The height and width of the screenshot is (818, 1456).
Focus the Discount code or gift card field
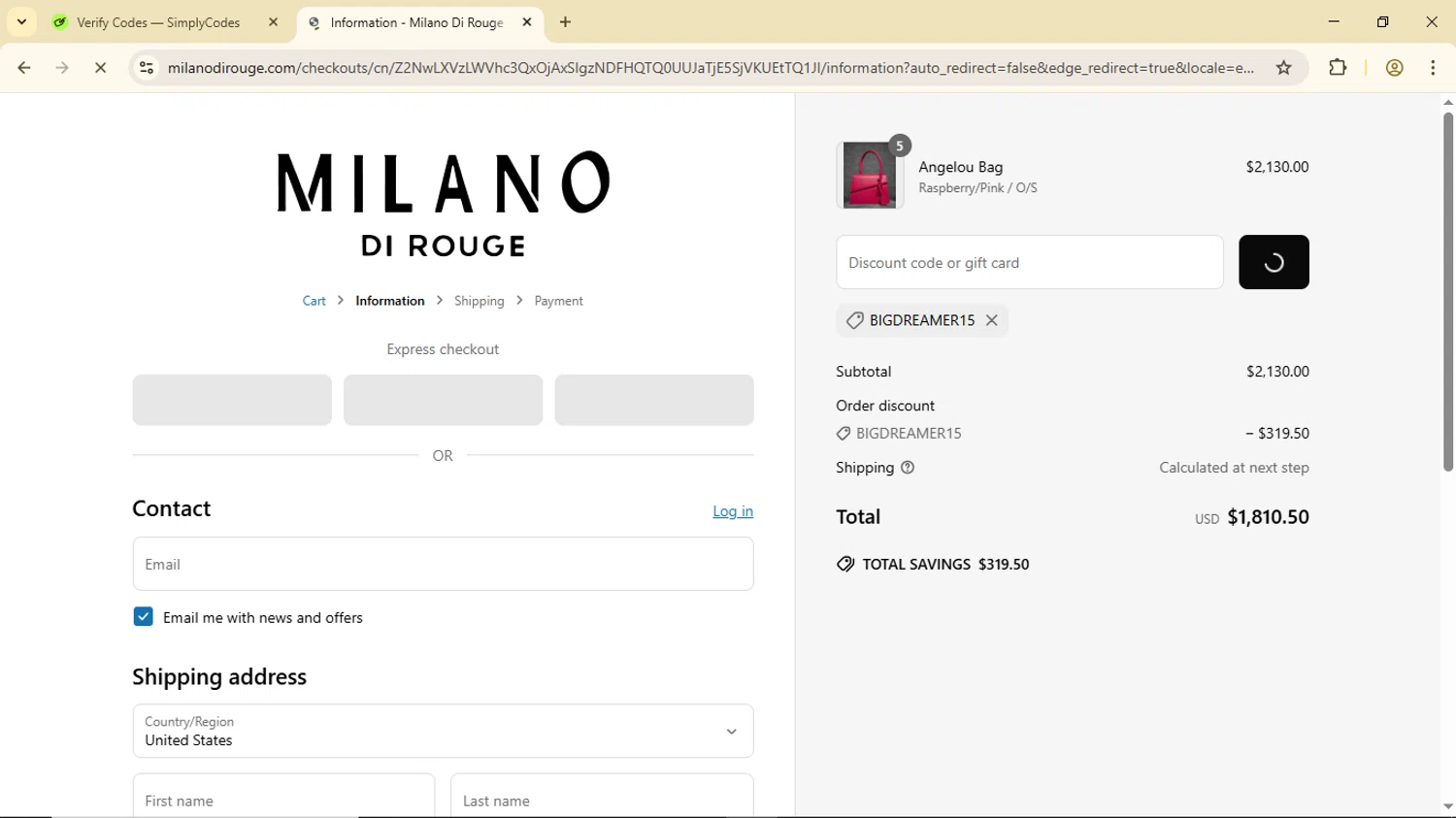tap(1030, 262)
